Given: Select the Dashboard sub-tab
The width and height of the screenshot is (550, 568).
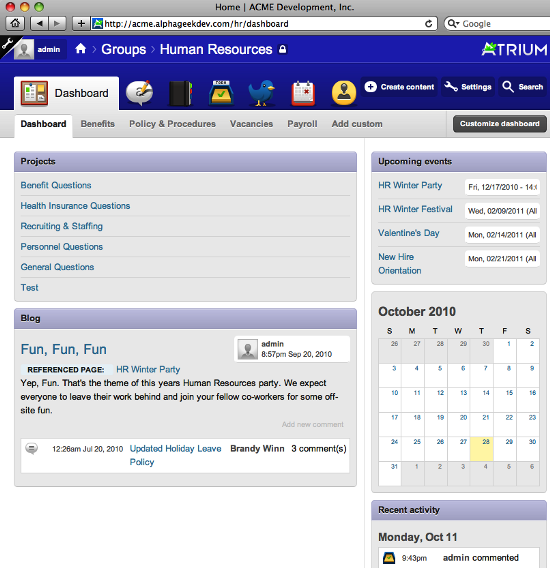Looking at the screenshot, I should 43,125.
